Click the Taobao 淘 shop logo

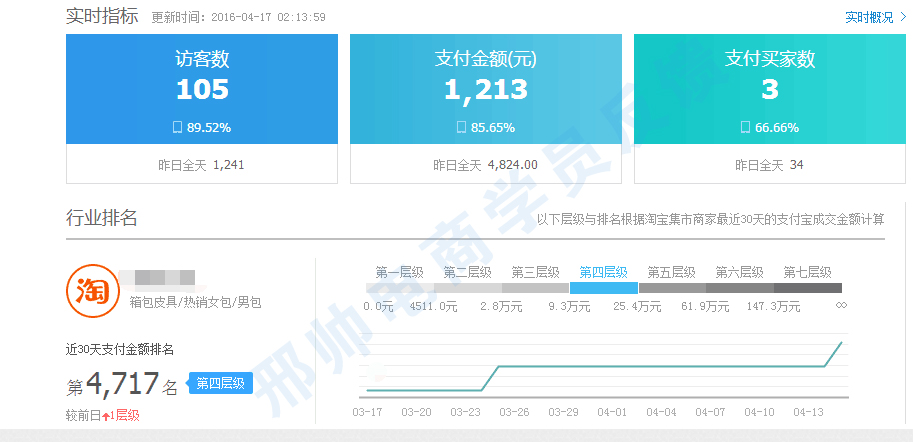pos(87,290)
